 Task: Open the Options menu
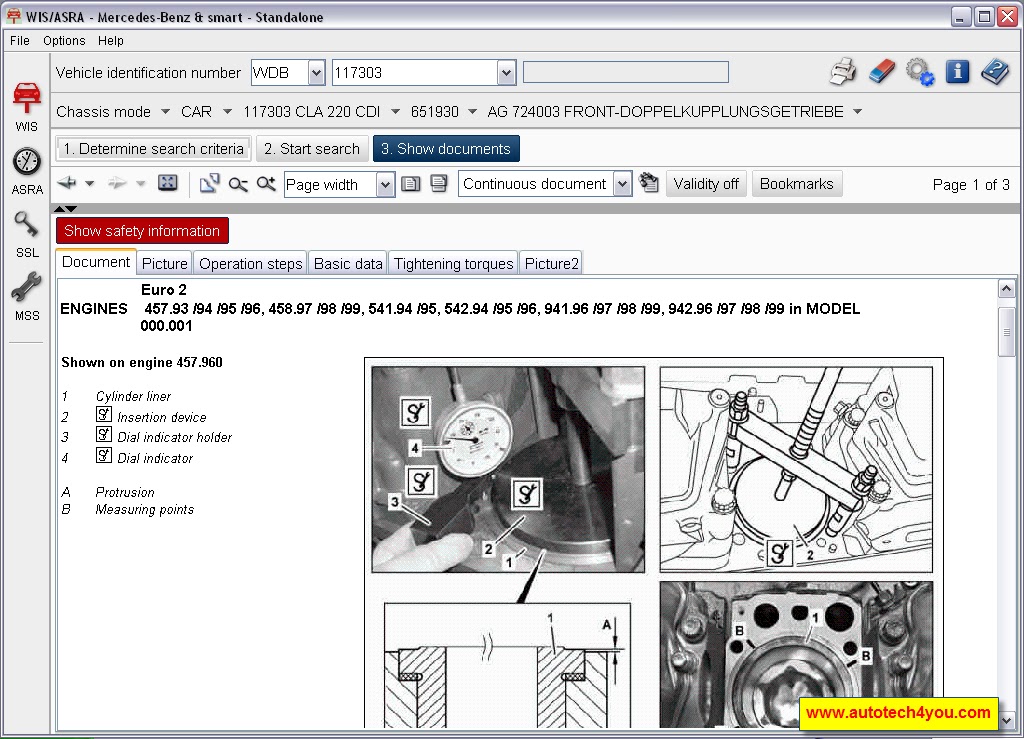click(x=64, y=40)
